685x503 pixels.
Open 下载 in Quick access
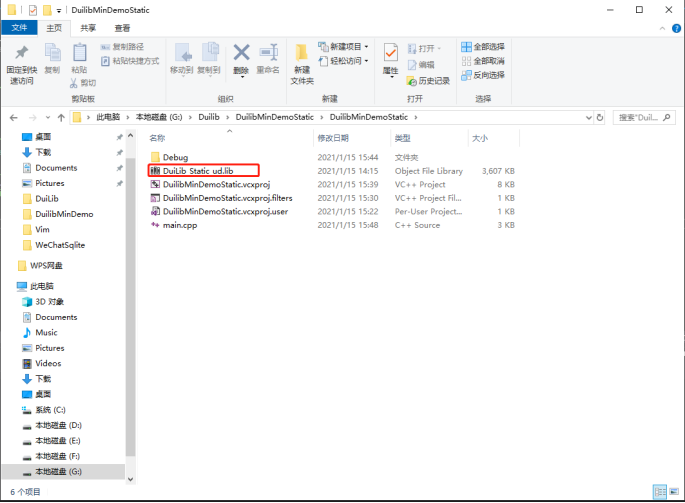43,152
